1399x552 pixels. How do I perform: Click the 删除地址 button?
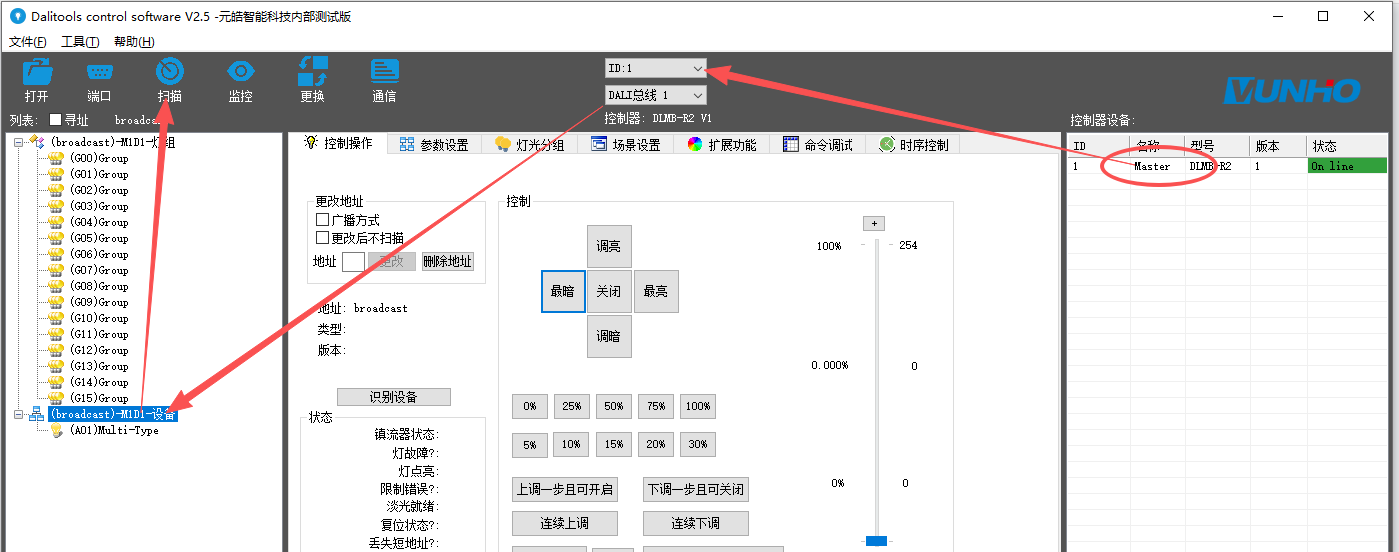tap(447, 261)
